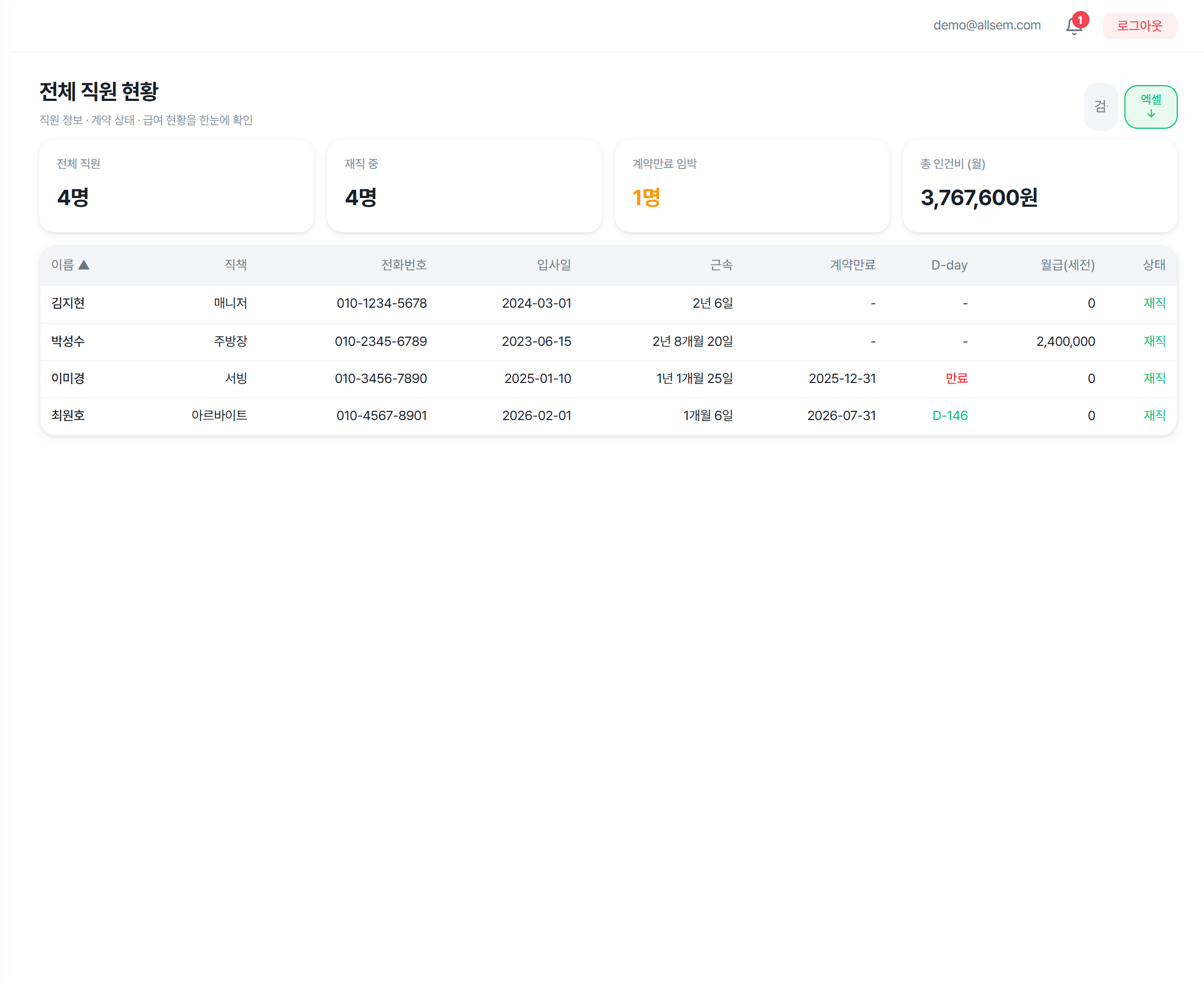Sort table by 입사일 column header
Screen dimensions: 1204x982
553,265
